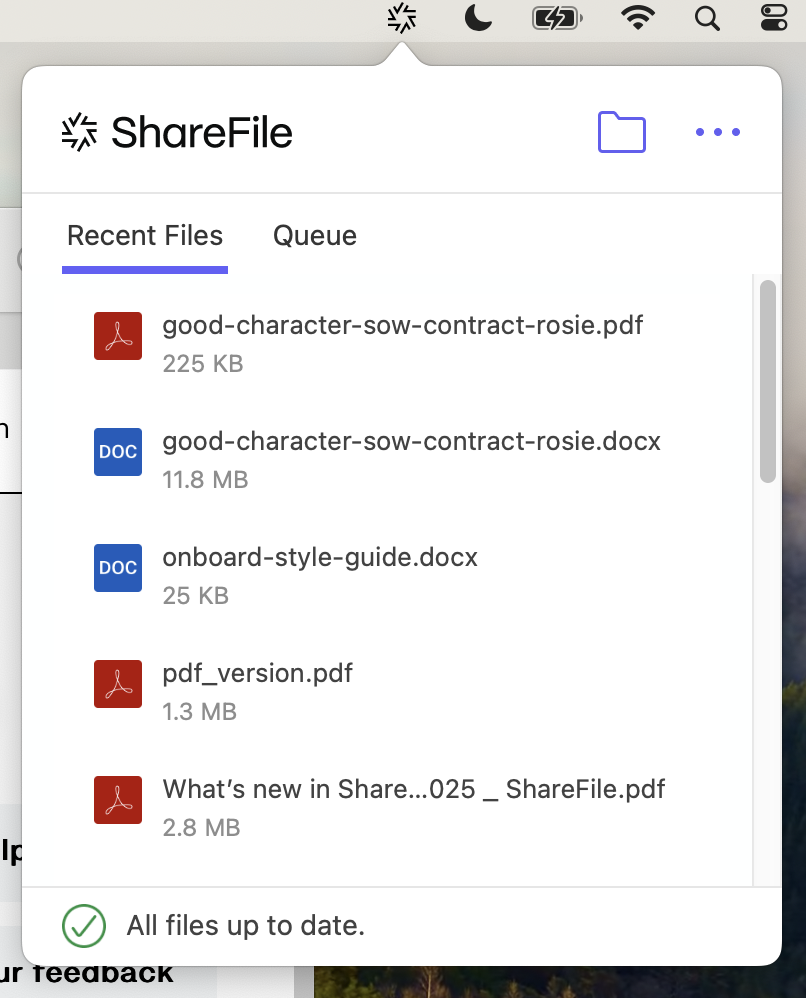Click DOC icon for onboard-style-guide.docx

(118, 568)
